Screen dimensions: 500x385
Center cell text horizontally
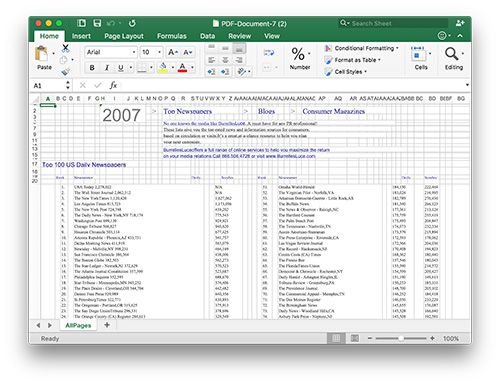click(225, 60)
